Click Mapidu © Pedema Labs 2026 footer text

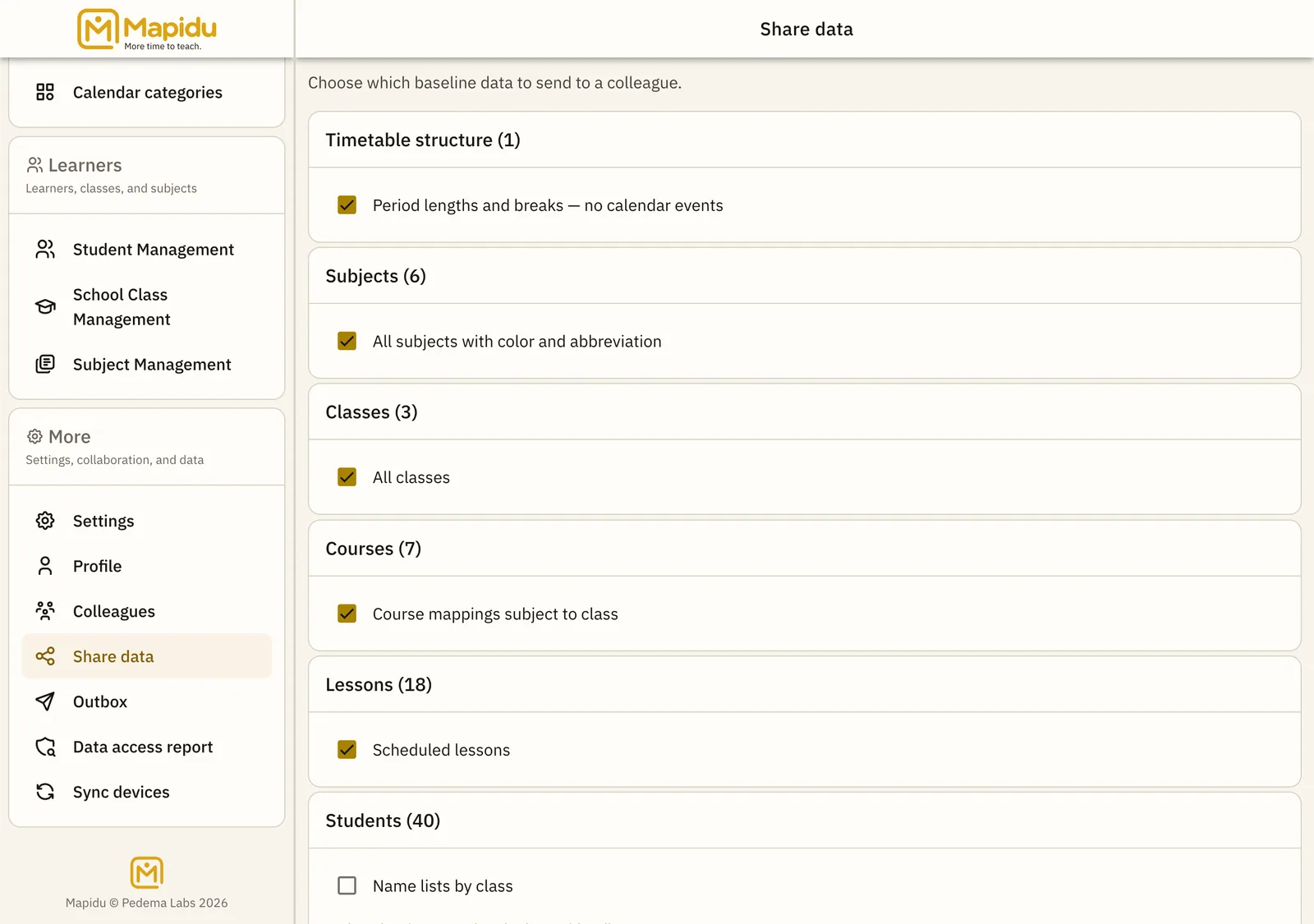147,903
